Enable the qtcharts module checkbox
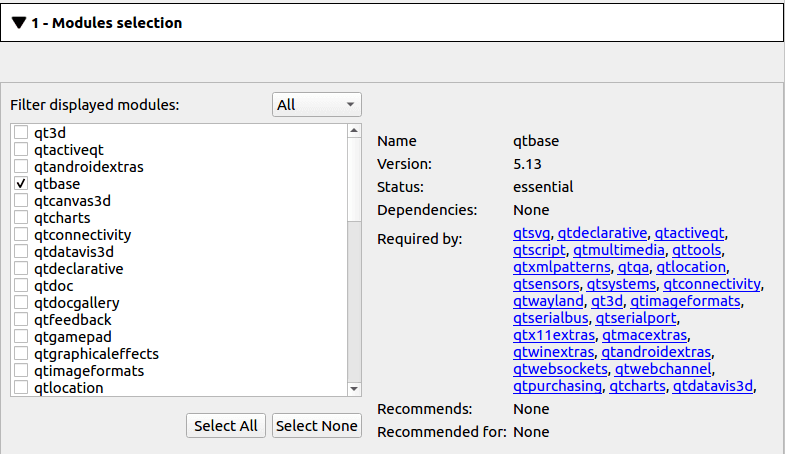 [x=21, y=218]
